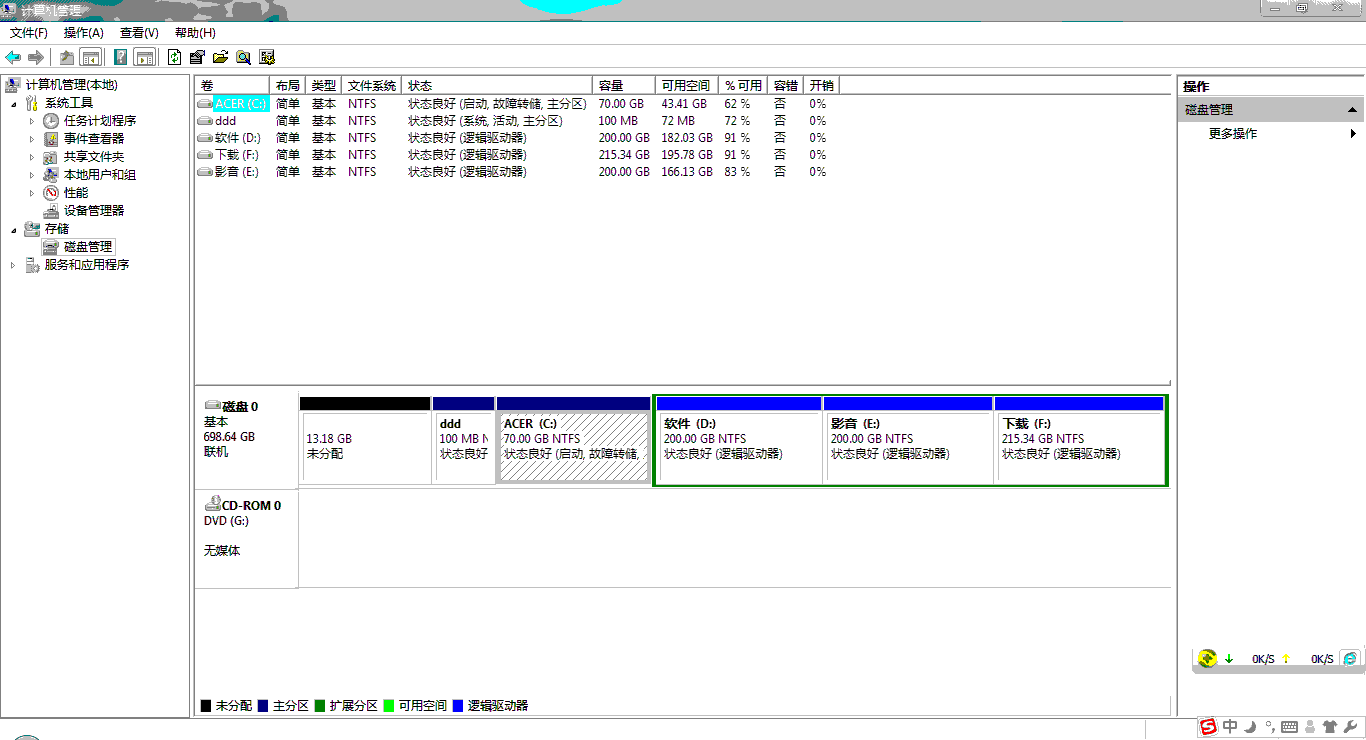
Task: Click the moon half-width toggle on IME bar
Action: (x=1250, y=727)
